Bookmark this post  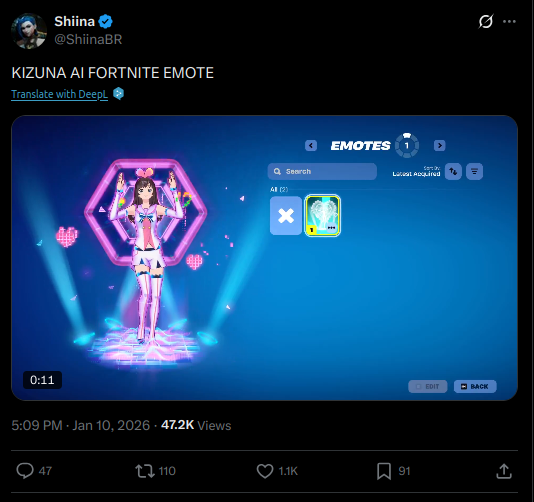(x=384, y=471)
